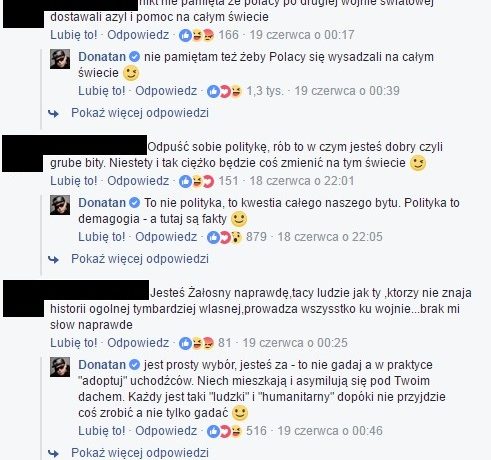491x460 pixels.
Task: Open Donatan's avatar beside the 'jest prosty wybór' reply
Action: point(60,367)
